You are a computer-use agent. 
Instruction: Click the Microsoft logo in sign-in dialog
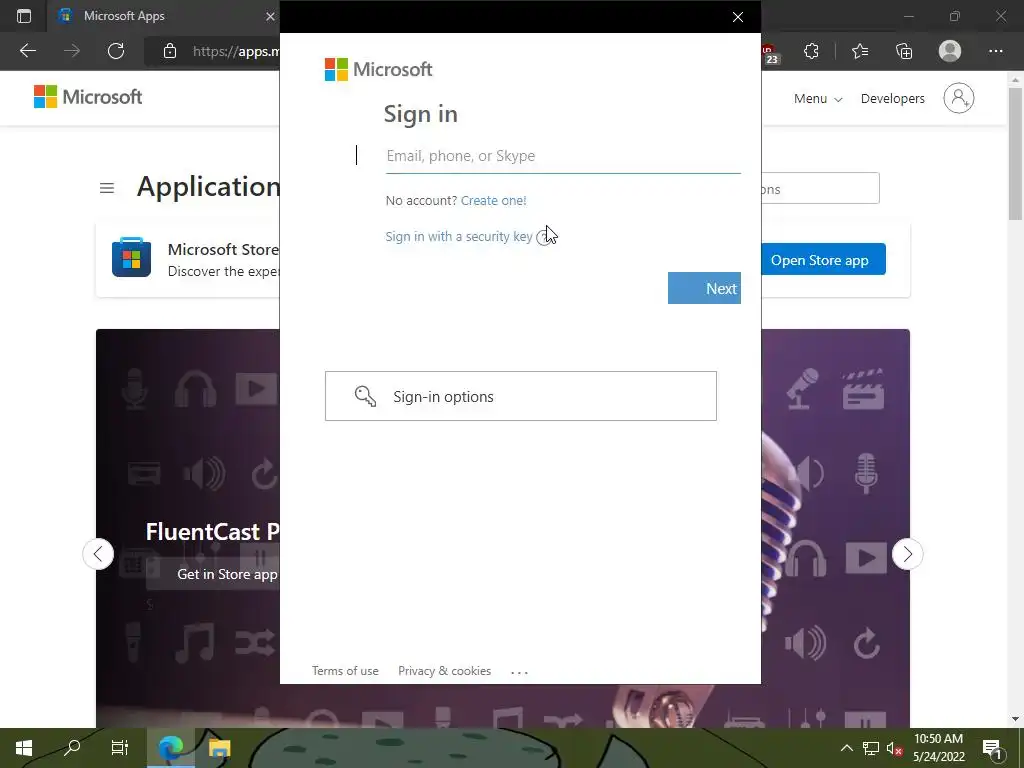379,69
